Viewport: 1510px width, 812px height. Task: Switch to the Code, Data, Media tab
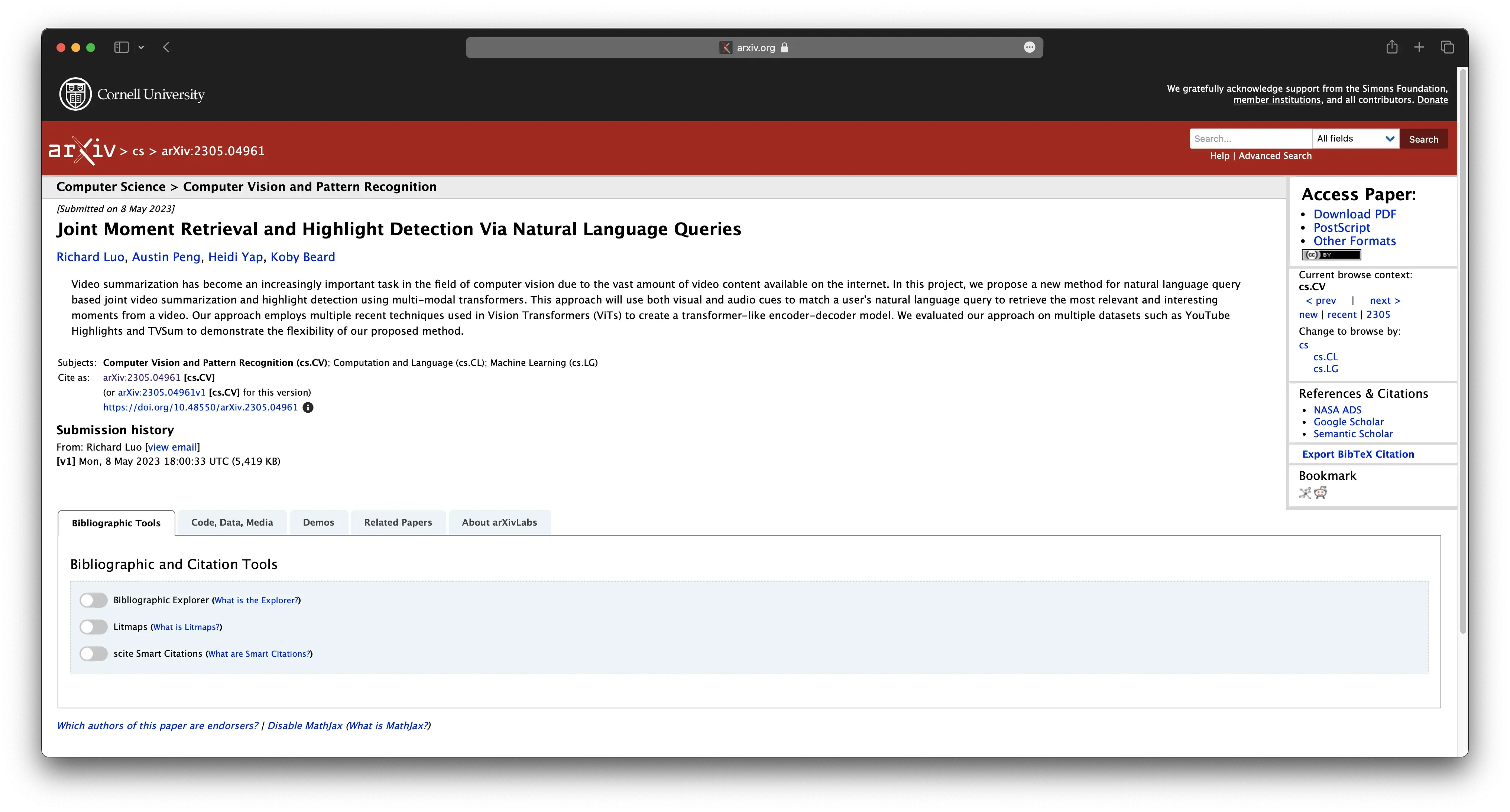pos(232,523)
